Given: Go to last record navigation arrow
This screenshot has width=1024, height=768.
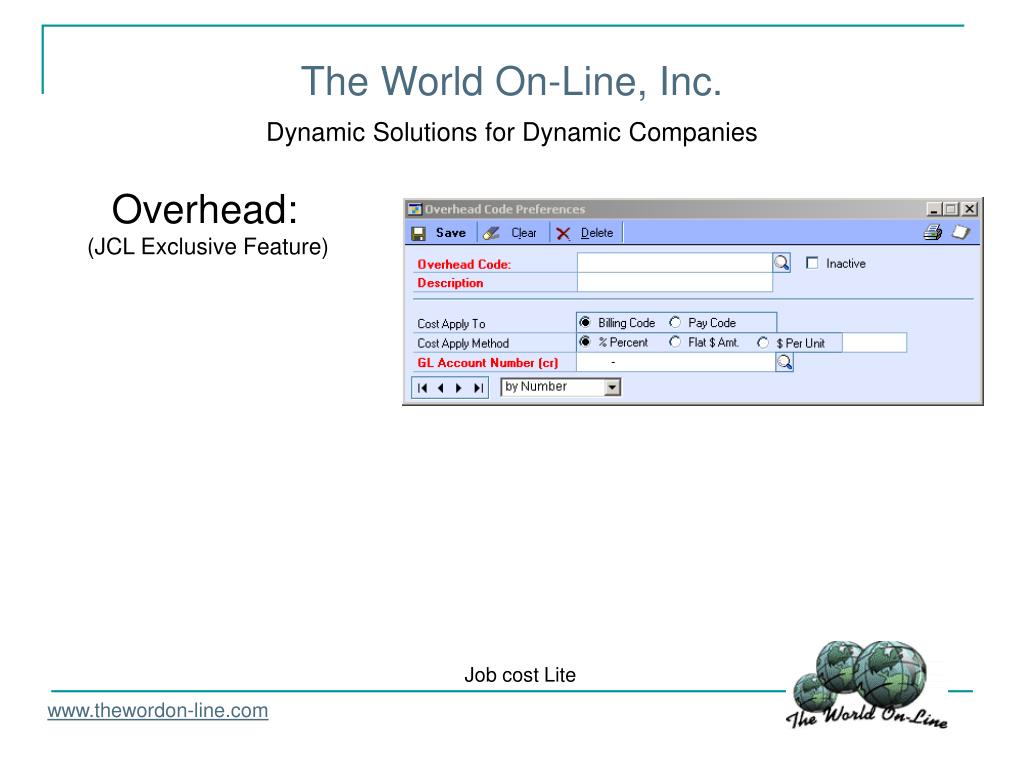Looking at the screenshot, I should 478,388.
